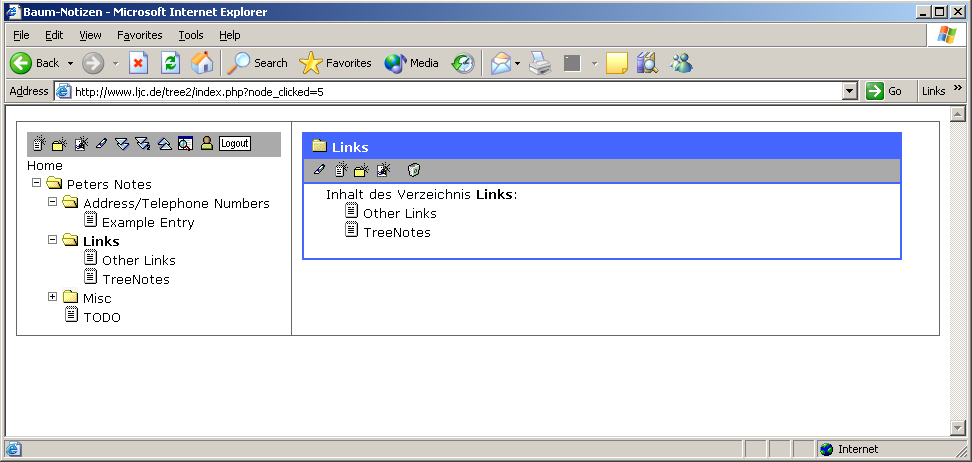Click browser Refresh icon
The image size is (972, 462).
pyautogui.click(x=170, y=63)
